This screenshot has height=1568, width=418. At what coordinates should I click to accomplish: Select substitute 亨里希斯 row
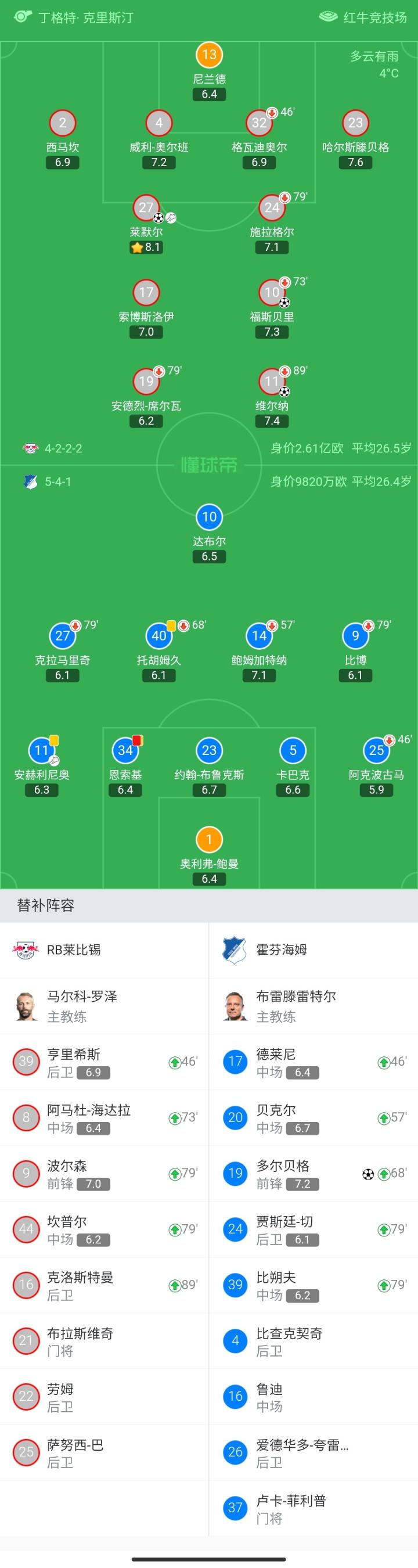104,1062
